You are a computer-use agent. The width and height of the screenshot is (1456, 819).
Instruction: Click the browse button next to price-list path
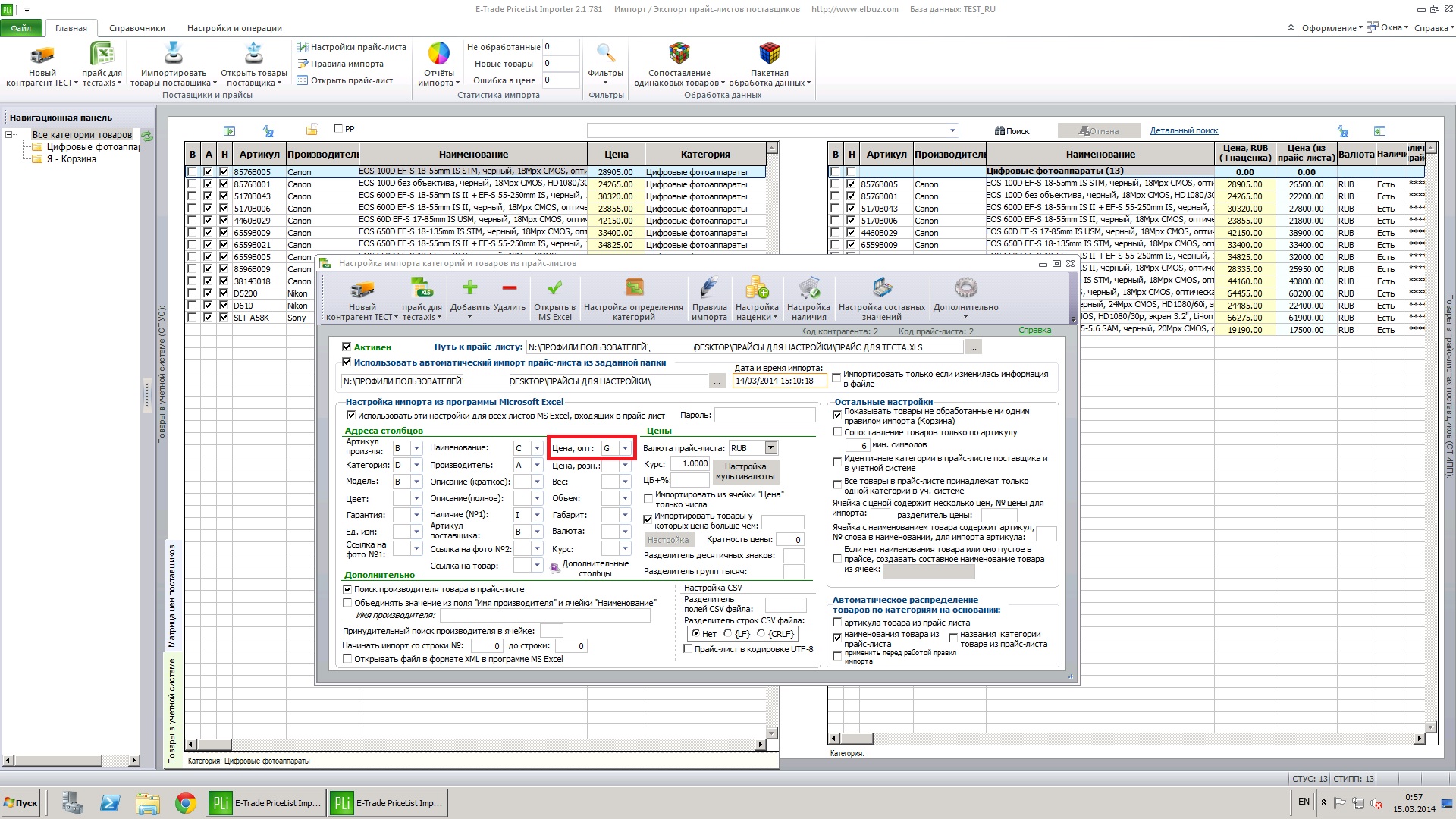coord(974,347)
